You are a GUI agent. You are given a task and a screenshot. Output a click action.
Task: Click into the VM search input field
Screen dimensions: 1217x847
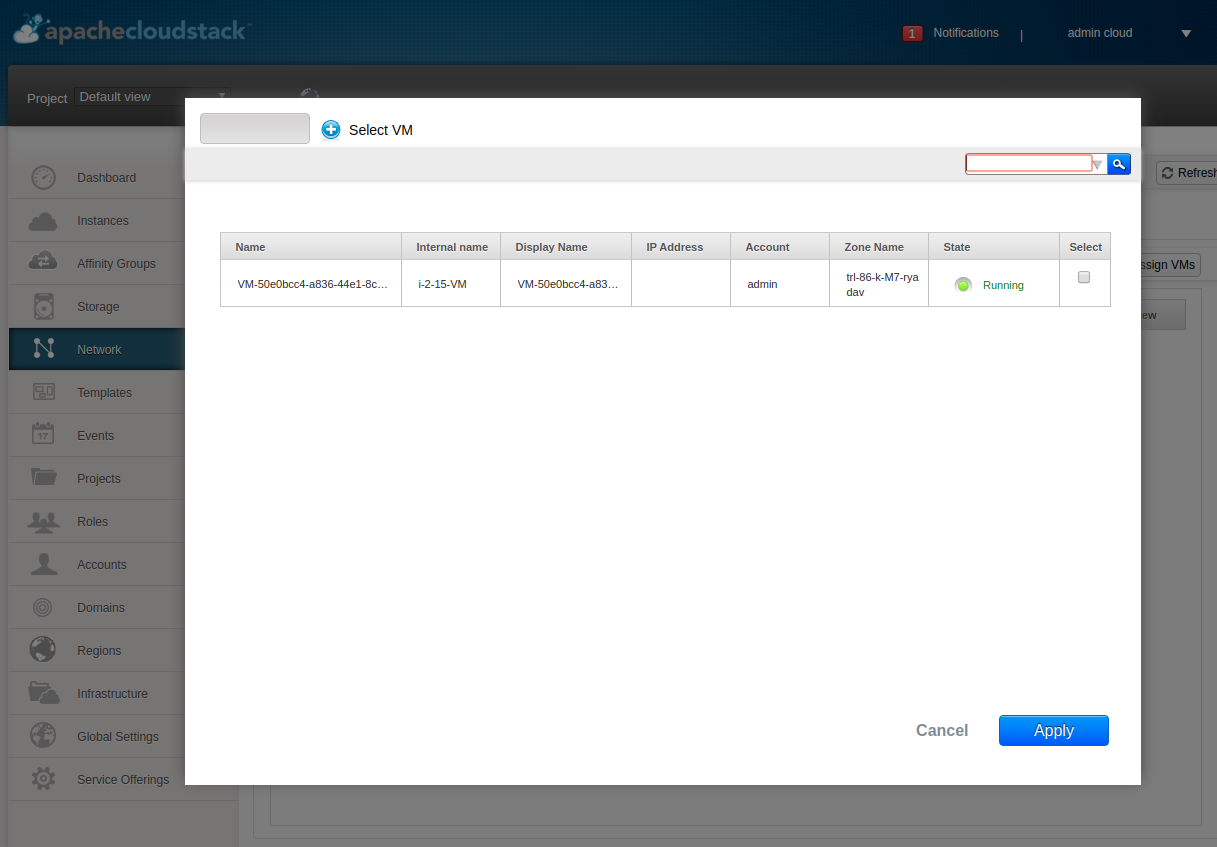pos(1028,164)
